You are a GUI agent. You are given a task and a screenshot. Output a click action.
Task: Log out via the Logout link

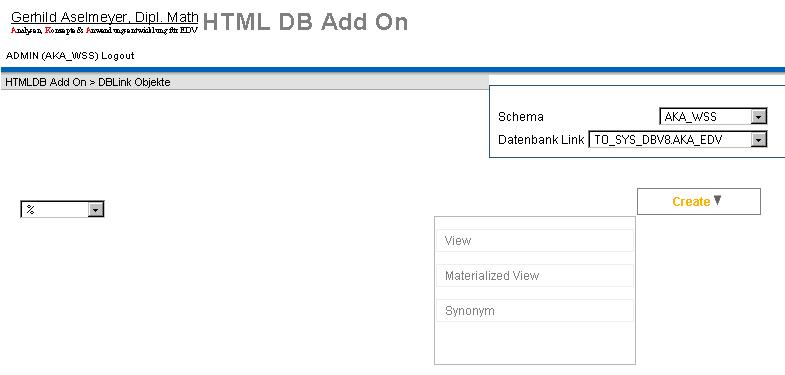click(118, 56)
